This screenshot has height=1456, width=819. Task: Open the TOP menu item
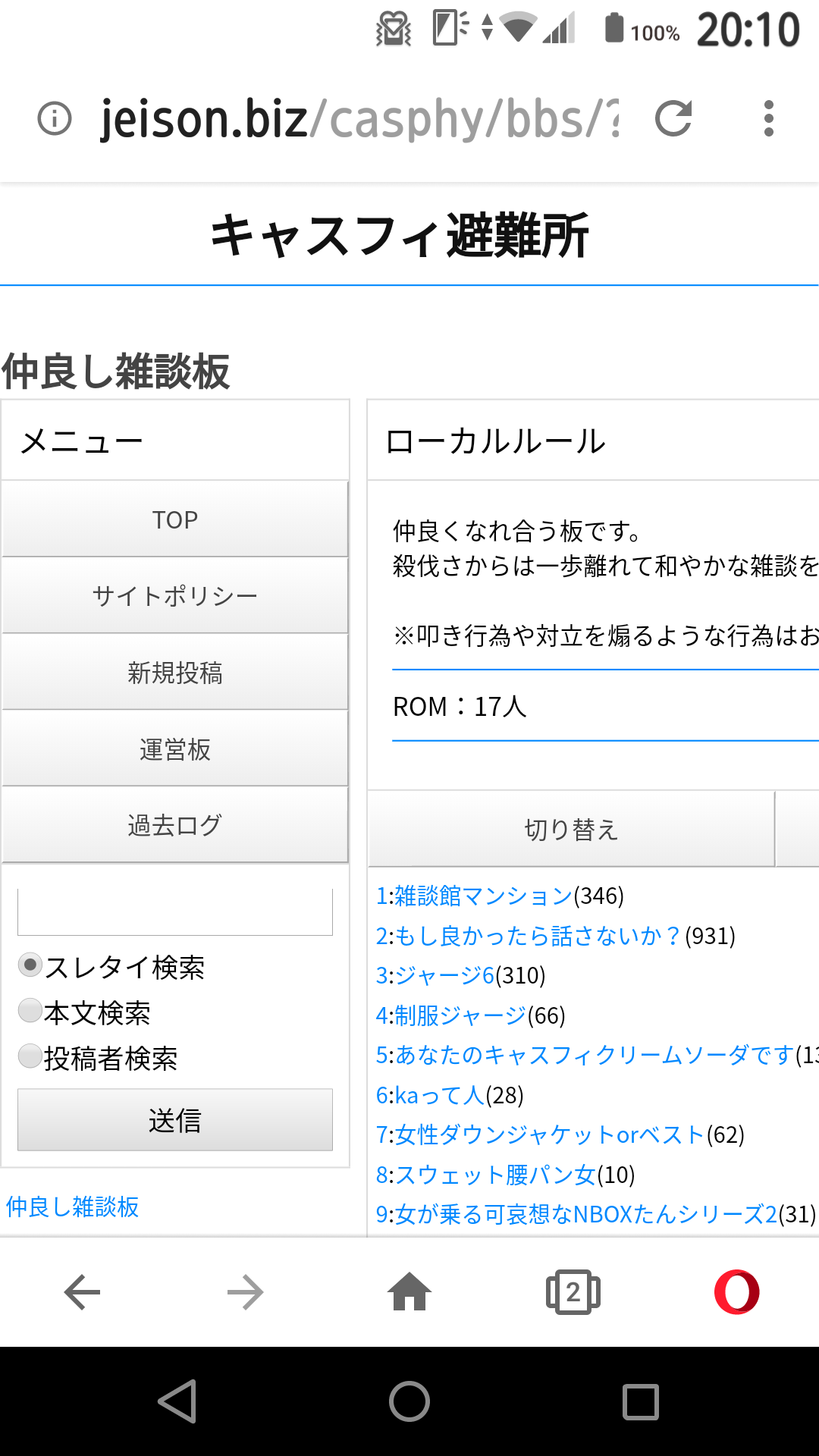coord(175,519)
